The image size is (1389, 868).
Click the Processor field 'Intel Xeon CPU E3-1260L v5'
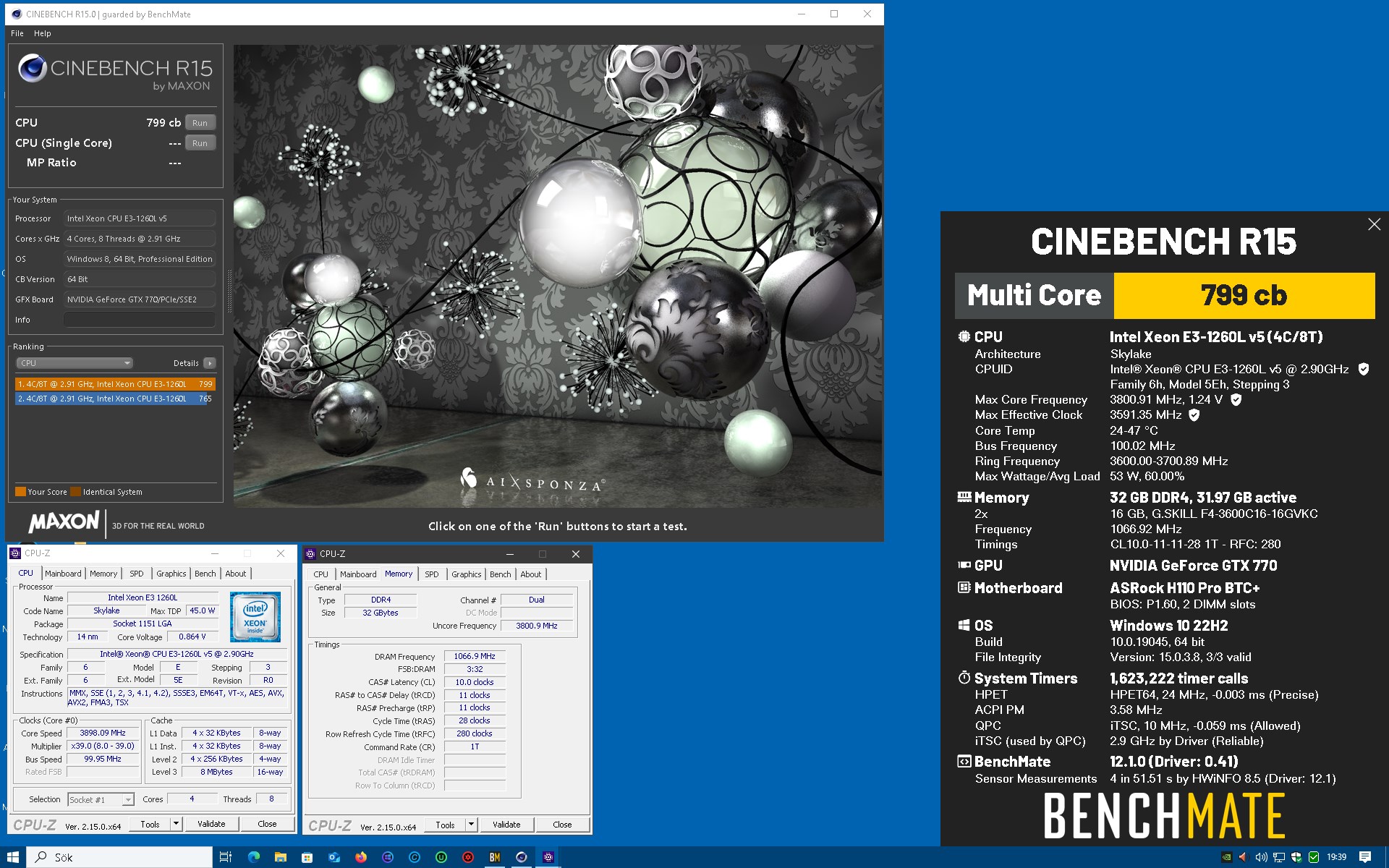click(x=140, y=218)
